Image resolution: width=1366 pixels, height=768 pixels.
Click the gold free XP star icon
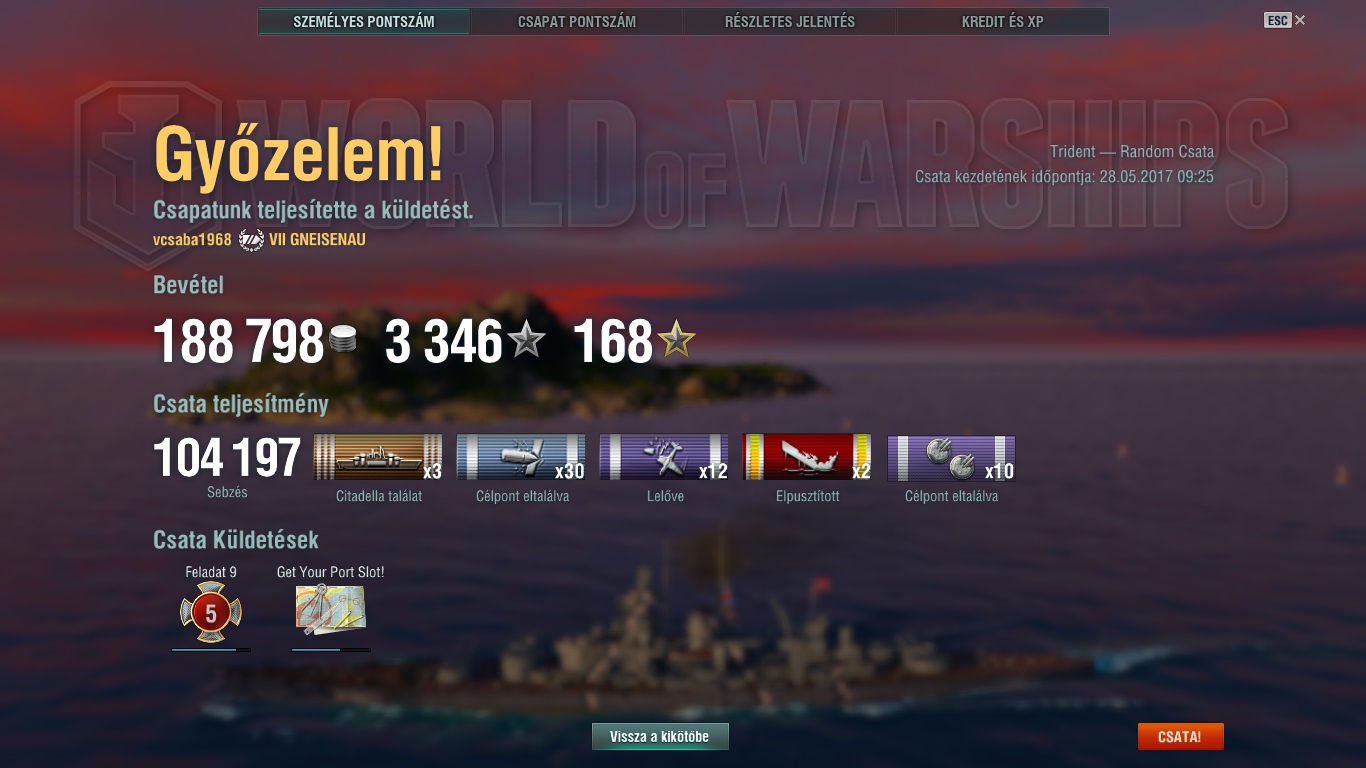676,341
